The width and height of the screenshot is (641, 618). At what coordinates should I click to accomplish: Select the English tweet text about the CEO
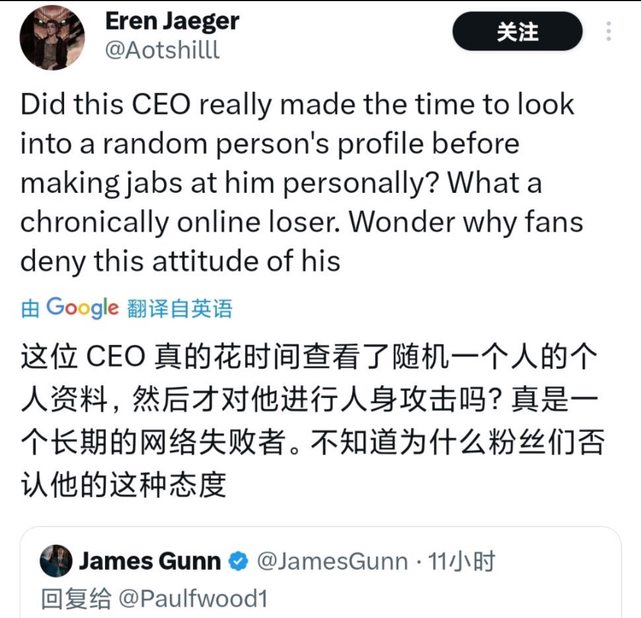pyautogui.click(x=302, y=182)
